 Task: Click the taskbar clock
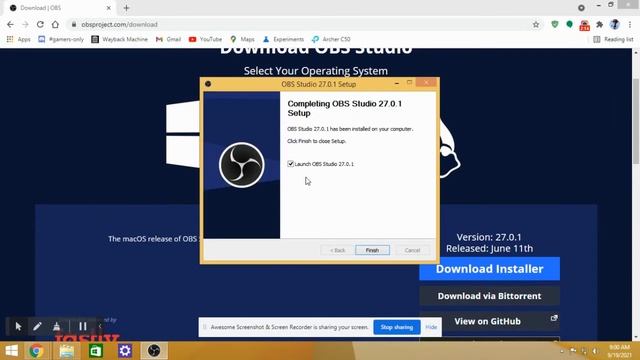tap(619, 351)
